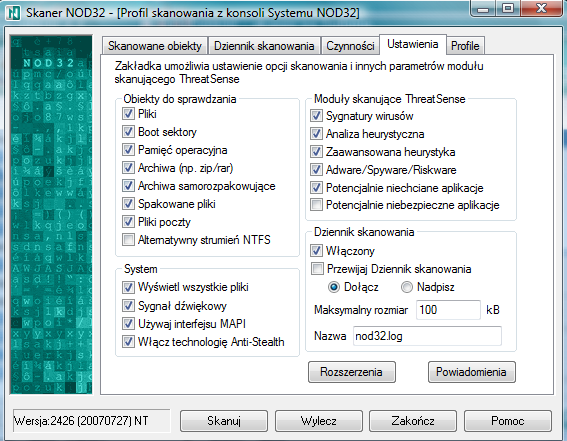The width and height of the screenshot is (567, 441).
Task: Select the Ustawienia tab
Action: click(x=413, y=44)
